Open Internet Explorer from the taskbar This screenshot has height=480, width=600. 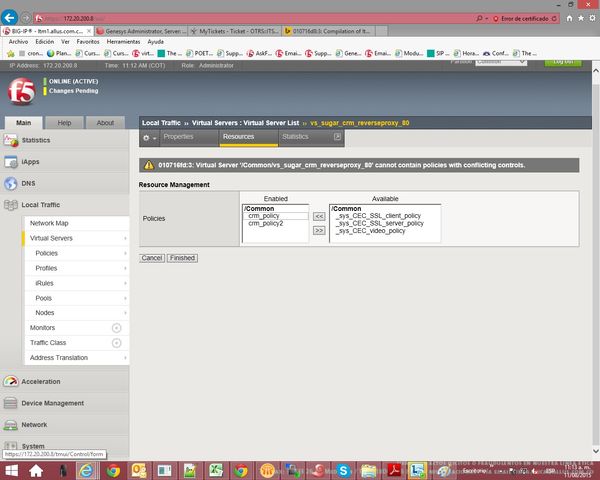point(86,470)
